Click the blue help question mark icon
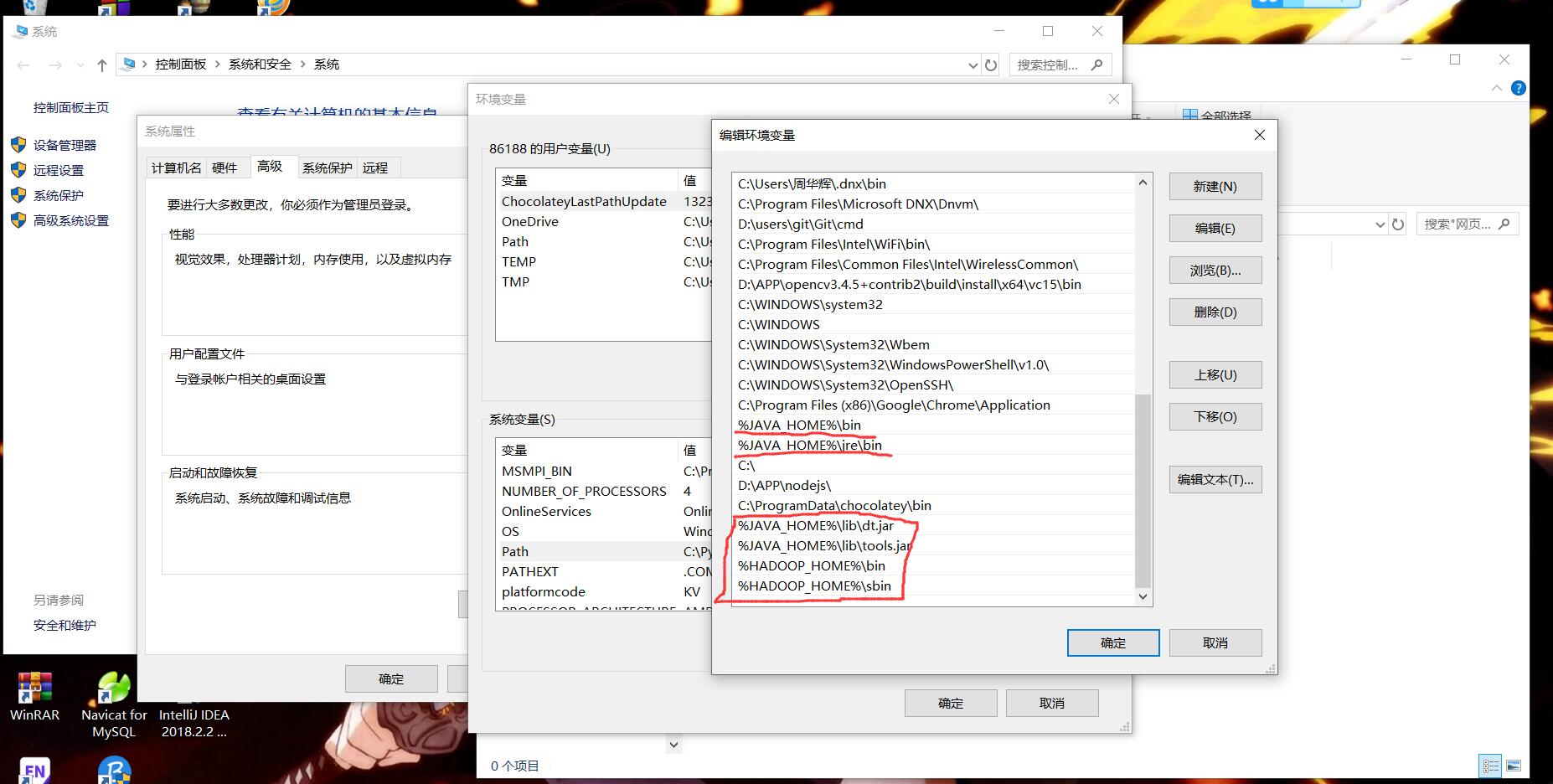Viewport: 1553px width, 784px height. [x=1518, y=88]
